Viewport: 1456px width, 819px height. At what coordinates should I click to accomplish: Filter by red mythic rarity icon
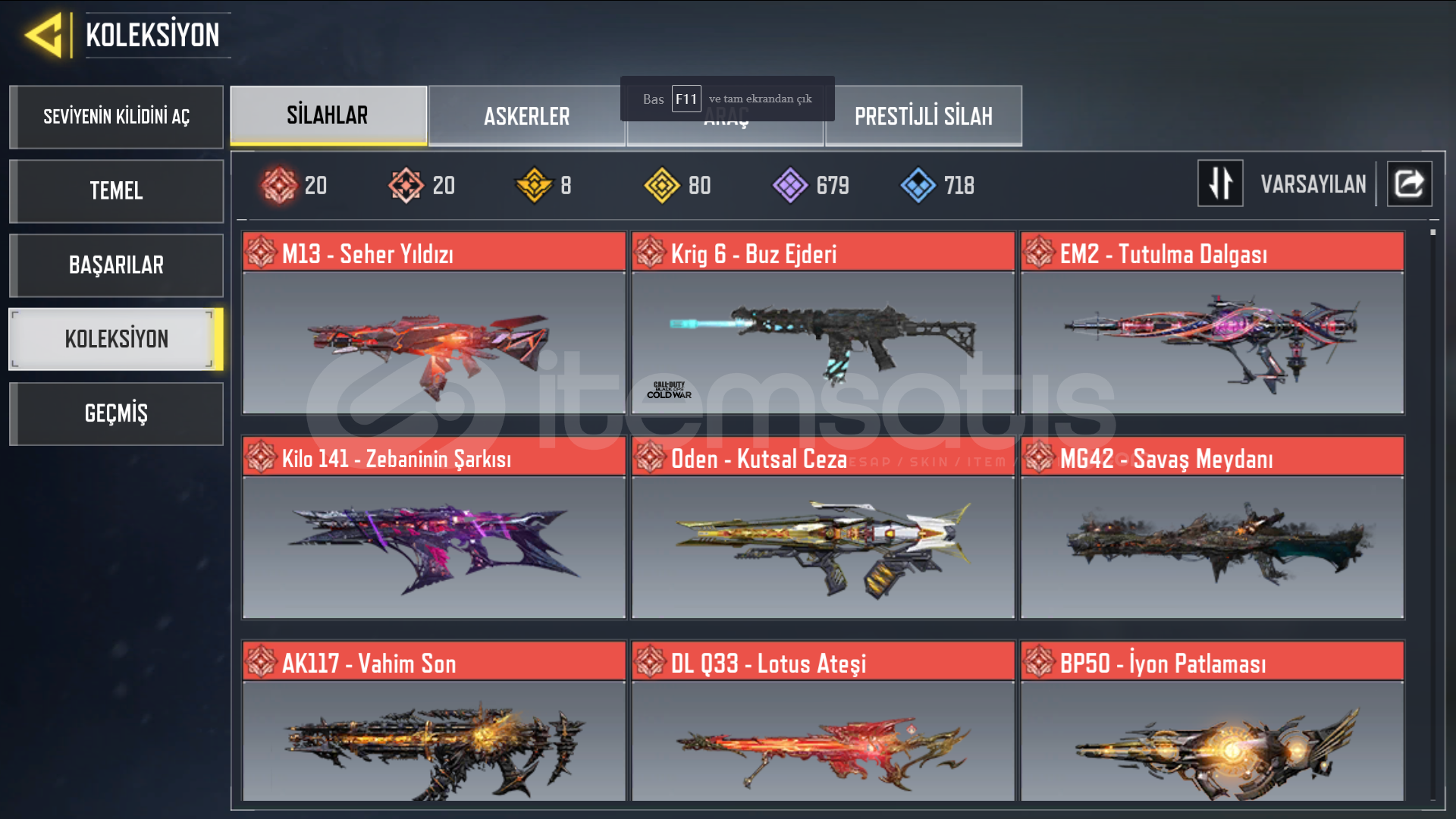point(279,185)
